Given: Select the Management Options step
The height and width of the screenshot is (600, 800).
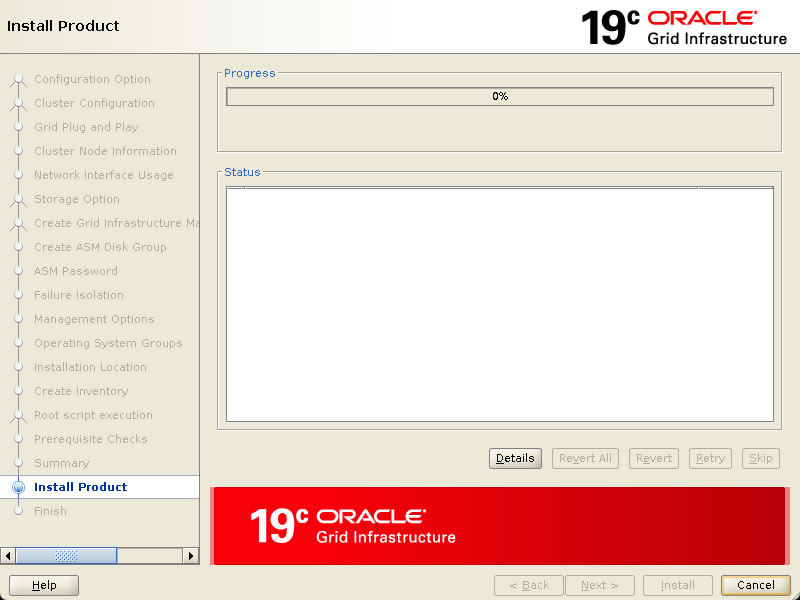Looking at the screenshot, I should pos(94,319).
